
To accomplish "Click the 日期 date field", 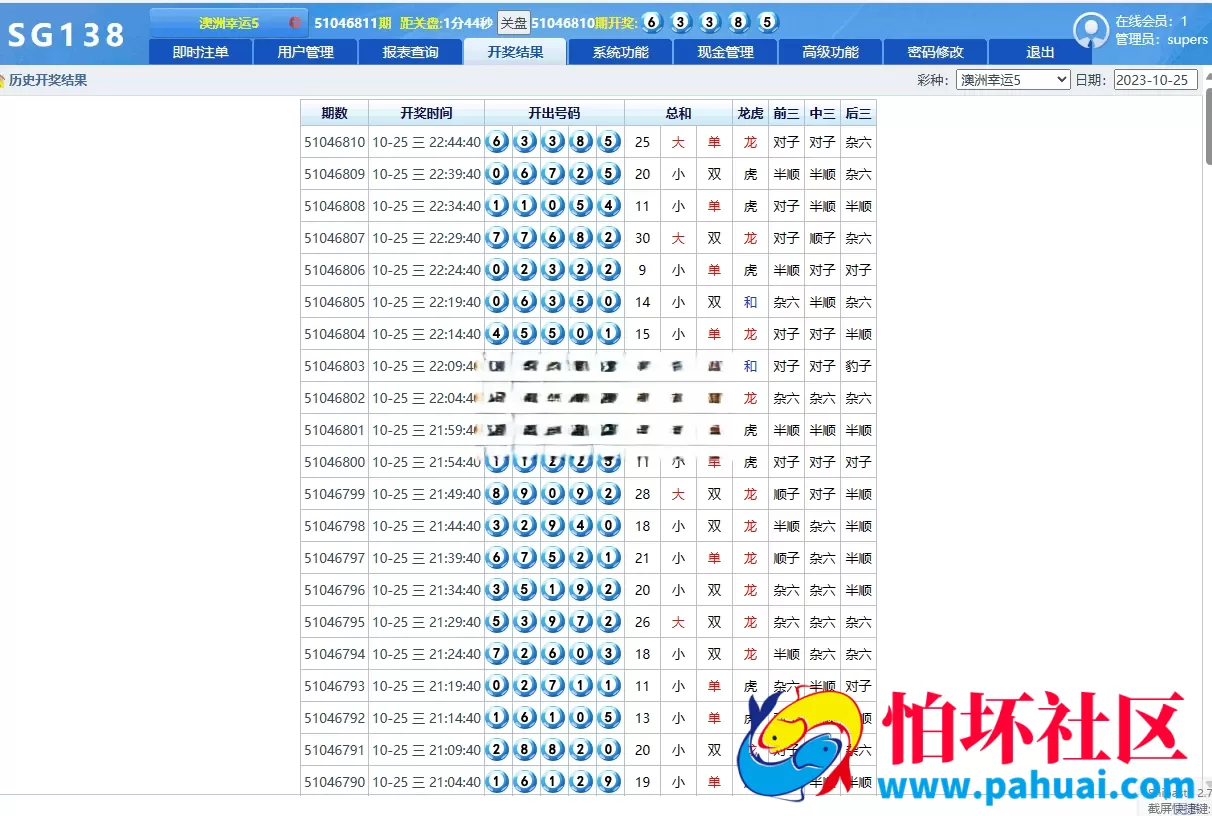I will [x=1155, y=80].
